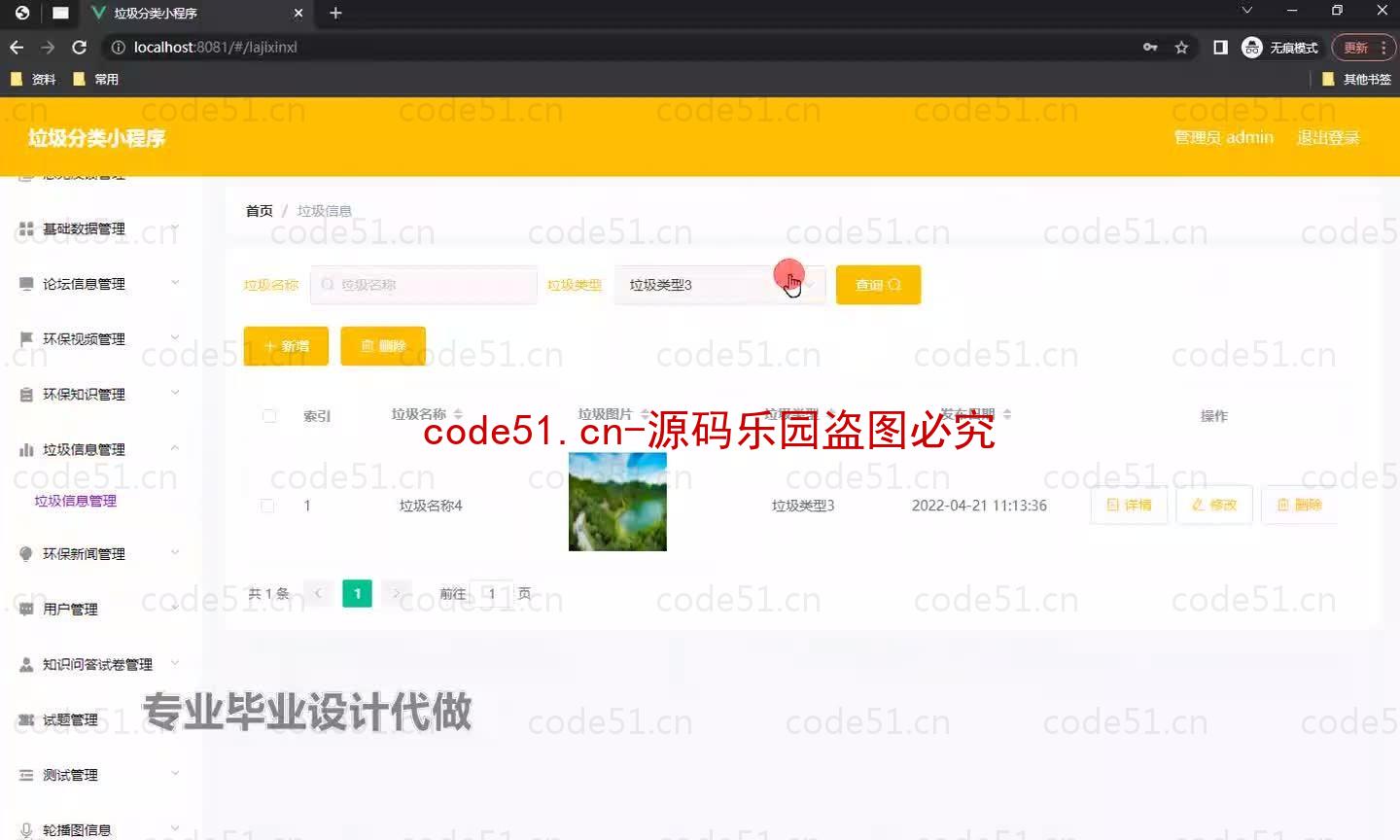Viewport: 1400px width, 840px height.
Task: Click 退出登录 to log out
Action: click(x=1328, y=138)
